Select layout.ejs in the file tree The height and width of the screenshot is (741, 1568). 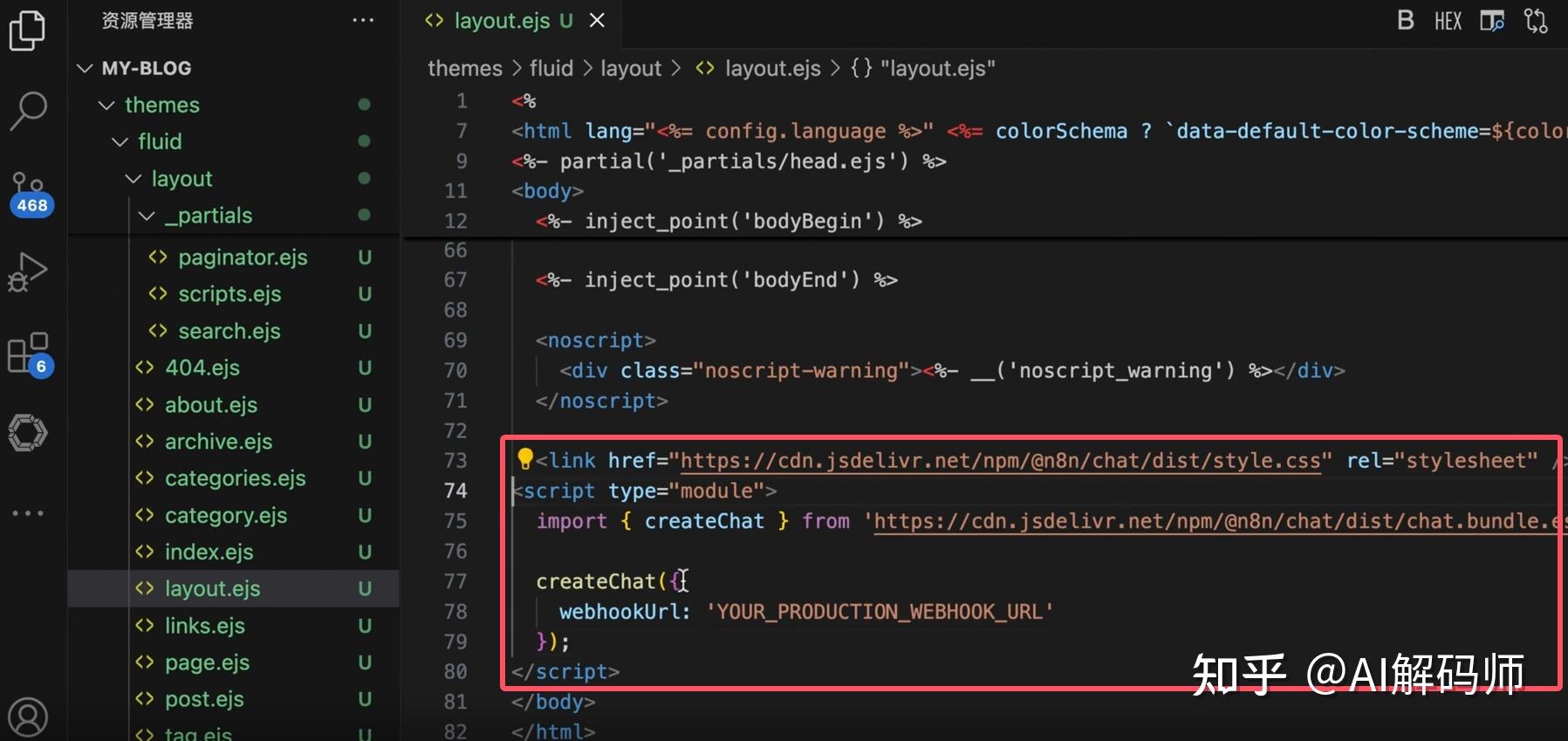pyautogui.click(x=234, y=588)
